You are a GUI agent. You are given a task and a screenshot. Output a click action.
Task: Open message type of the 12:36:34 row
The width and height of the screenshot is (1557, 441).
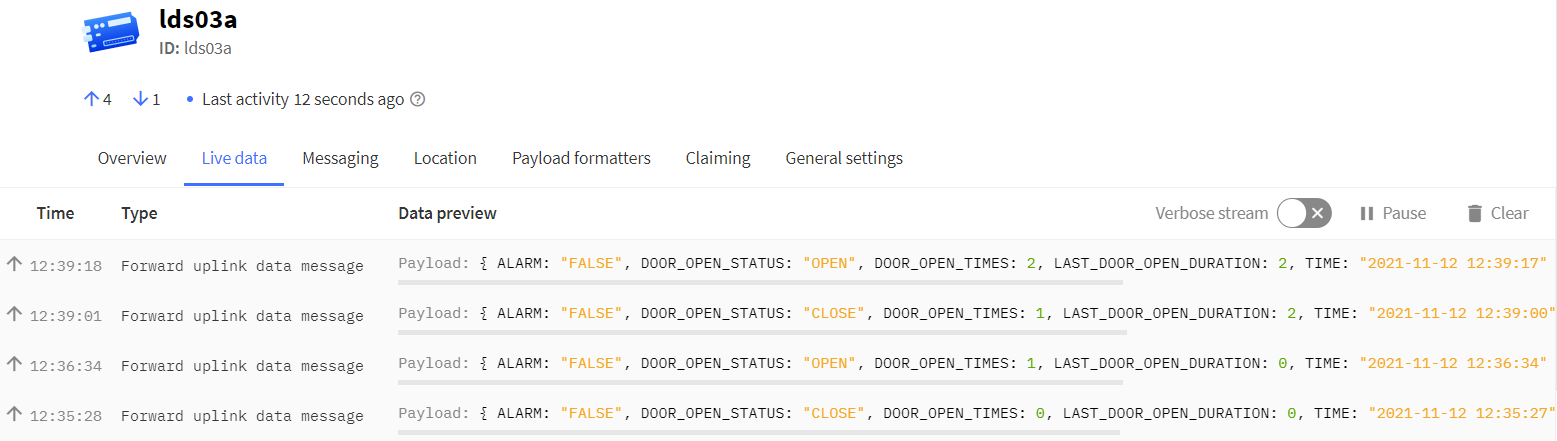pos(242,366)
